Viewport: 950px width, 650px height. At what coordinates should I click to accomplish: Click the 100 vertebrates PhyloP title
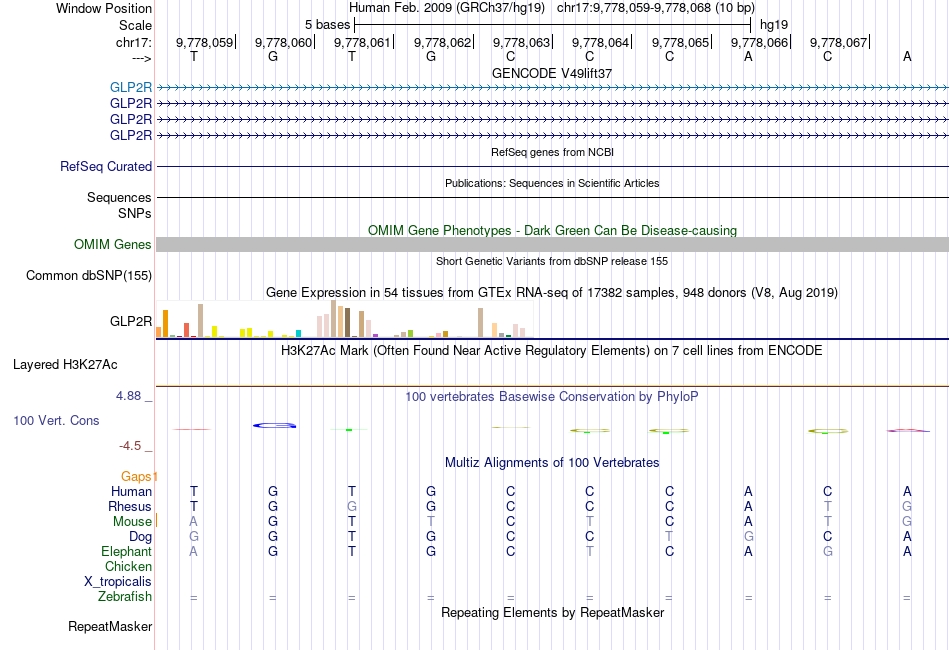[x=551, y=397]
